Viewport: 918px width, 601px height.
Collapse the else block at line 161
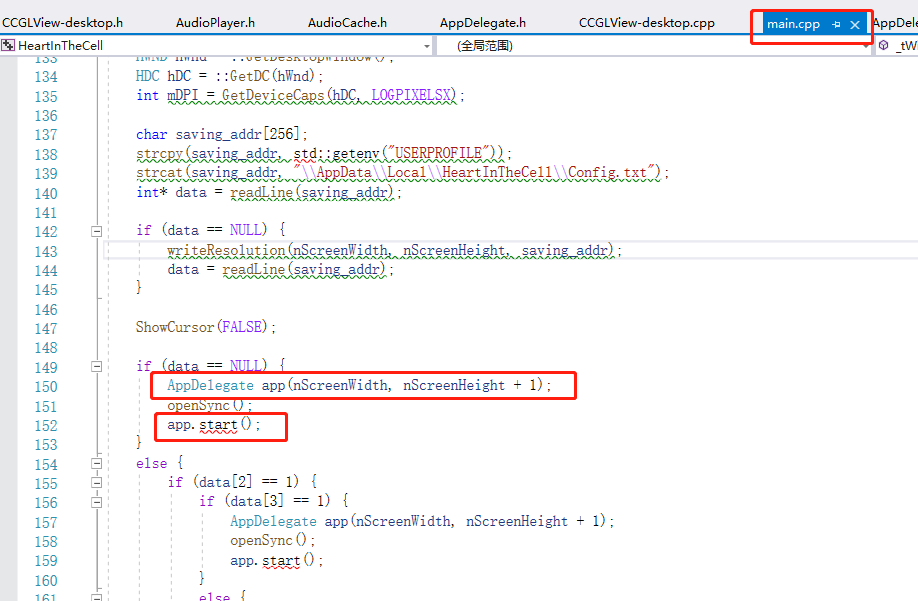point(97,597)
